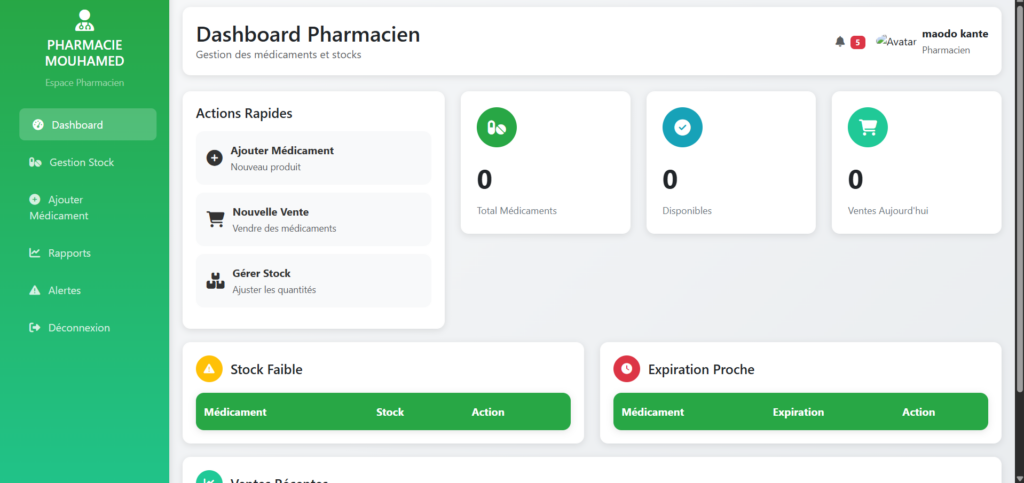Image resolution: width=1024 pixels, height=483 pixels.
Task: Open the Rapports sidebar item
Action: [69, 253]
